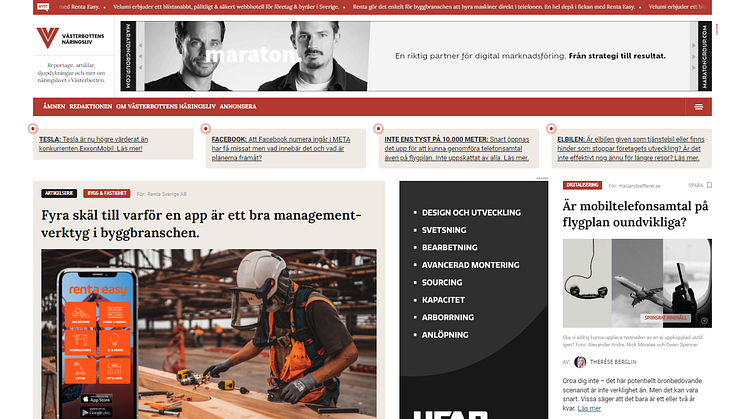
Task: Click SOURCING in the dark ad
Action: (x=442, y=283)
